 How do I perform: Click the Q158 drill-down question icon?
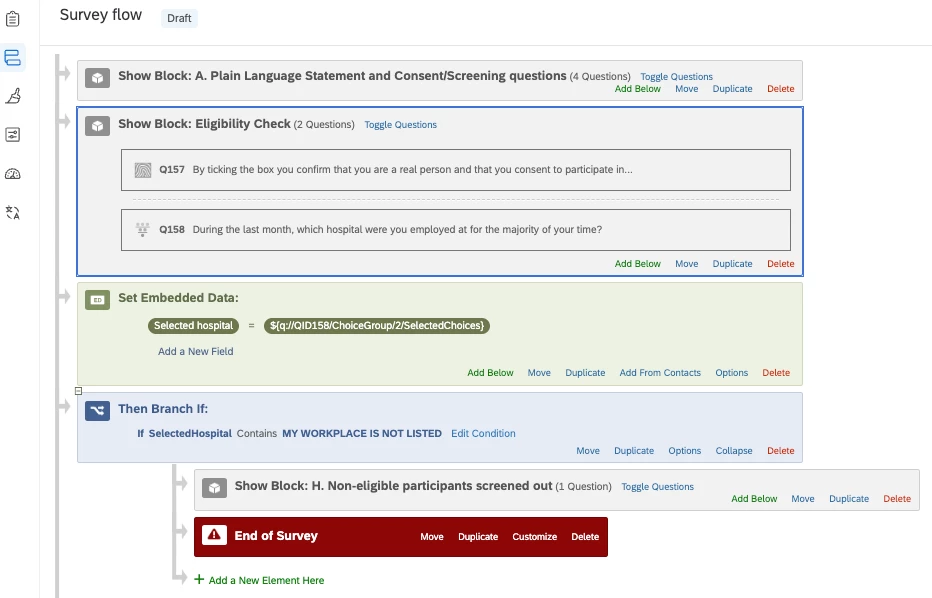pos(143,229)
